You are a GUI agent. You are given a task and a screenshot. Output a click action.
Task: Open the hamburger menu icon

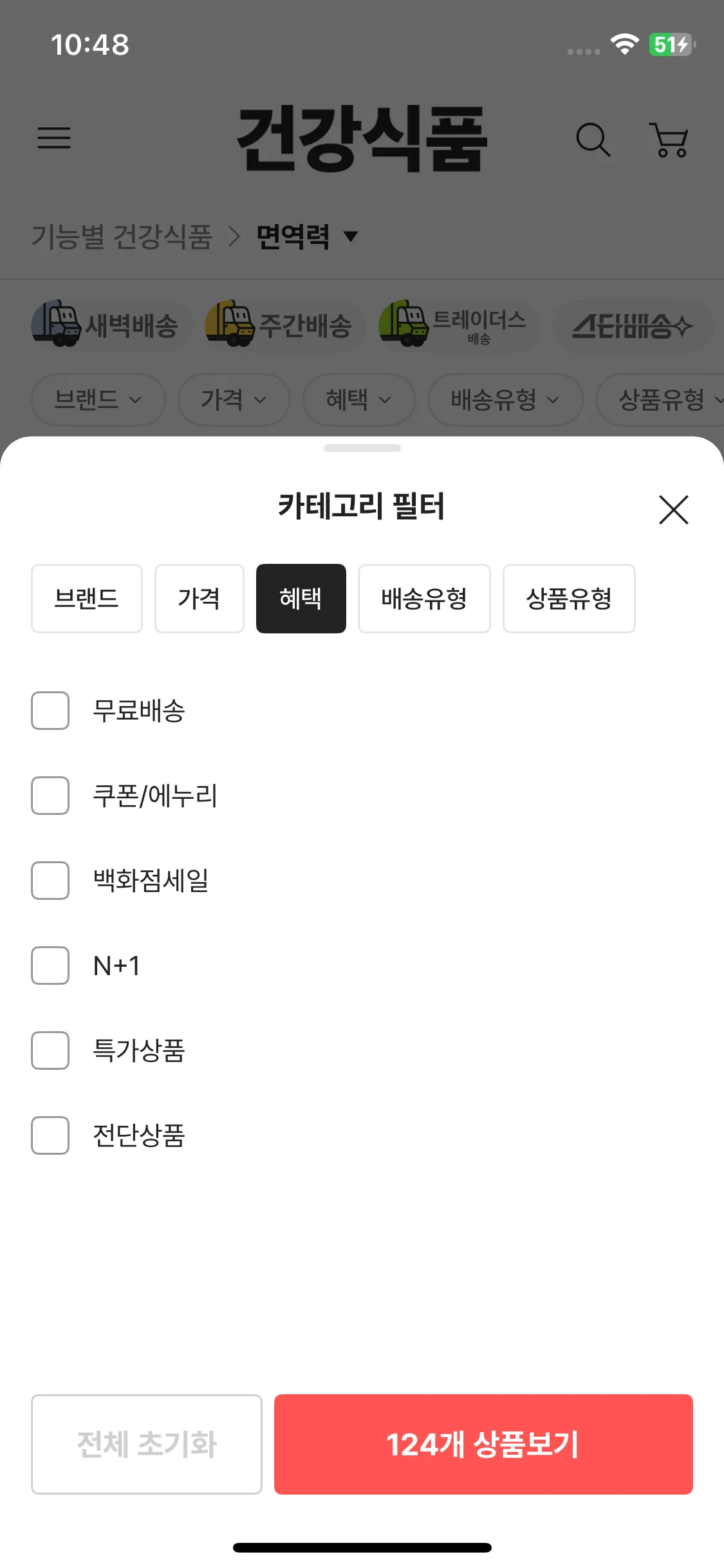(54, 138)
